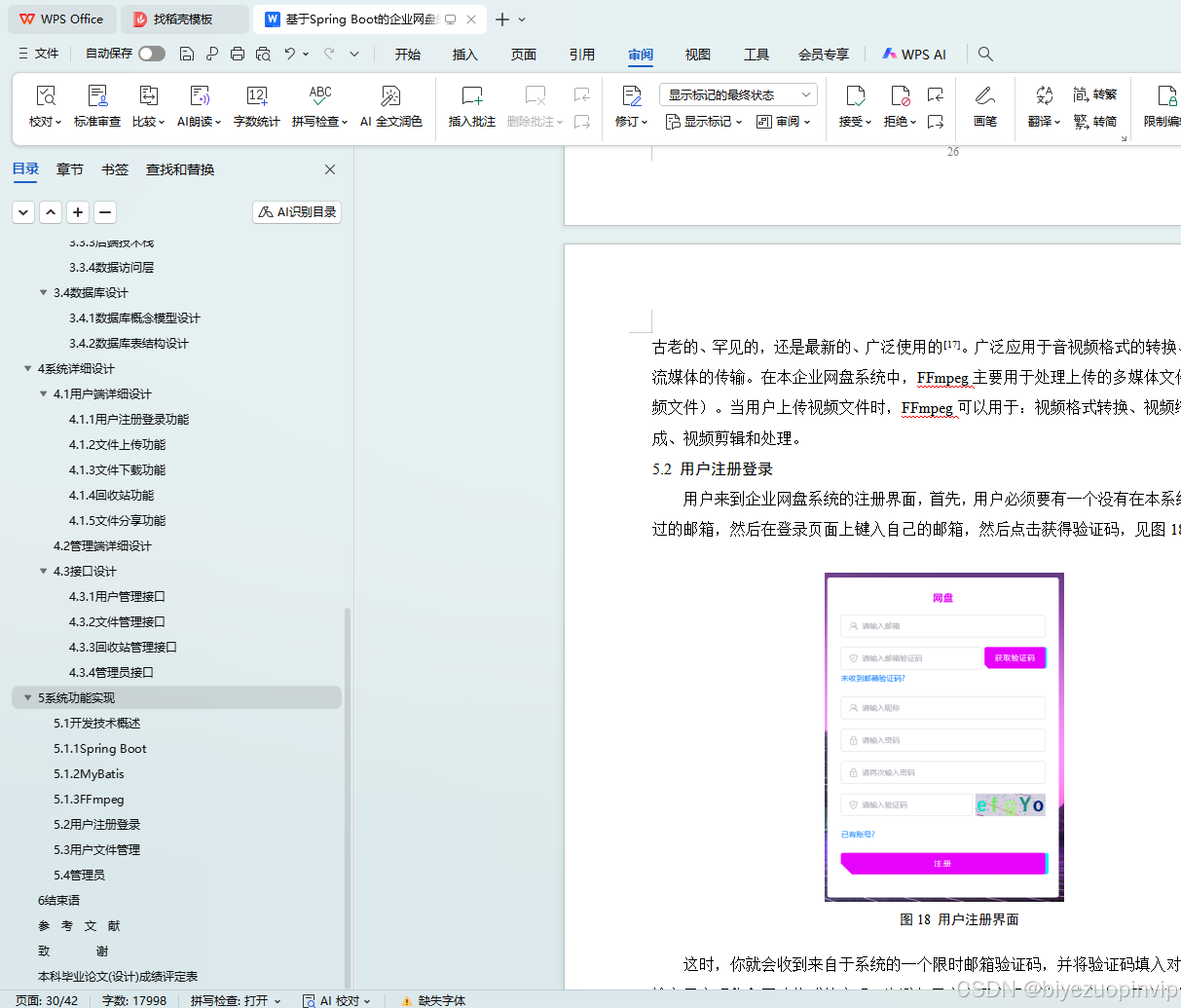Open the 查找和替换 pane tab
This screenshot has height=1008, width=1181.
(x=180, y=169)
